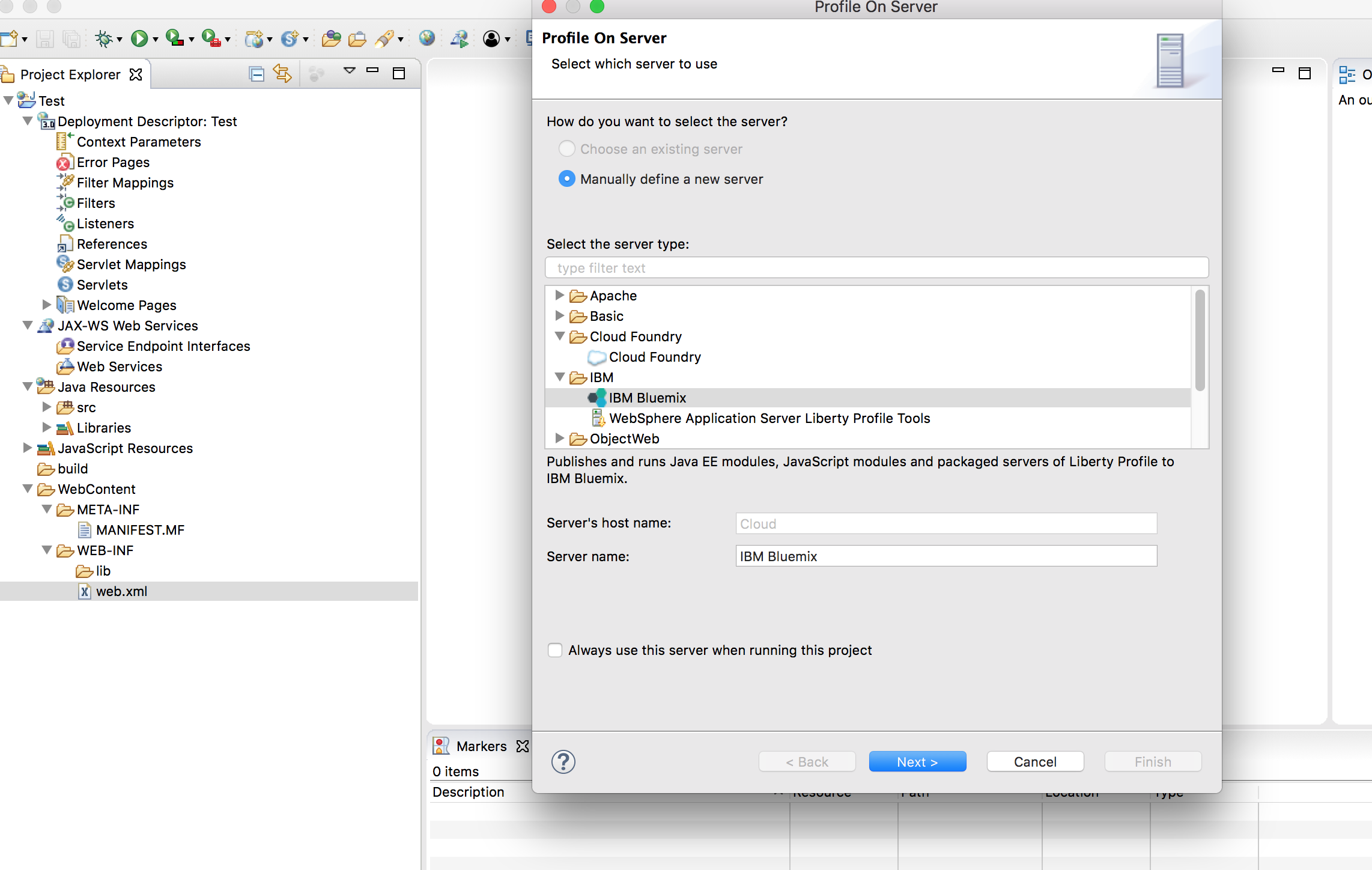
Task: Select the Cloud Foundry server cloud icon
Action: (596, 357)
